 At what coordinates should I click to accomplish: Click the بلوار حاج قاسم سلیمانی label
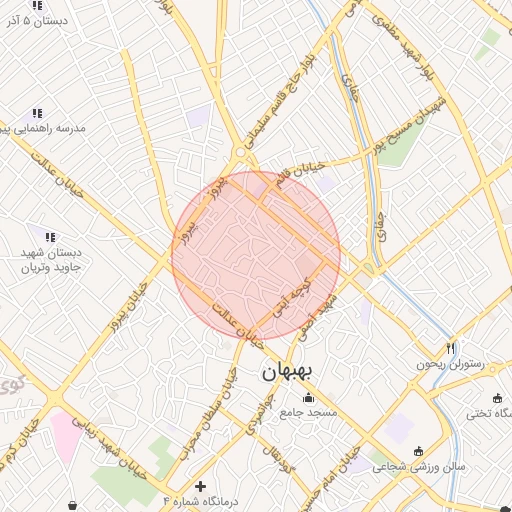(x=280, y=102)
